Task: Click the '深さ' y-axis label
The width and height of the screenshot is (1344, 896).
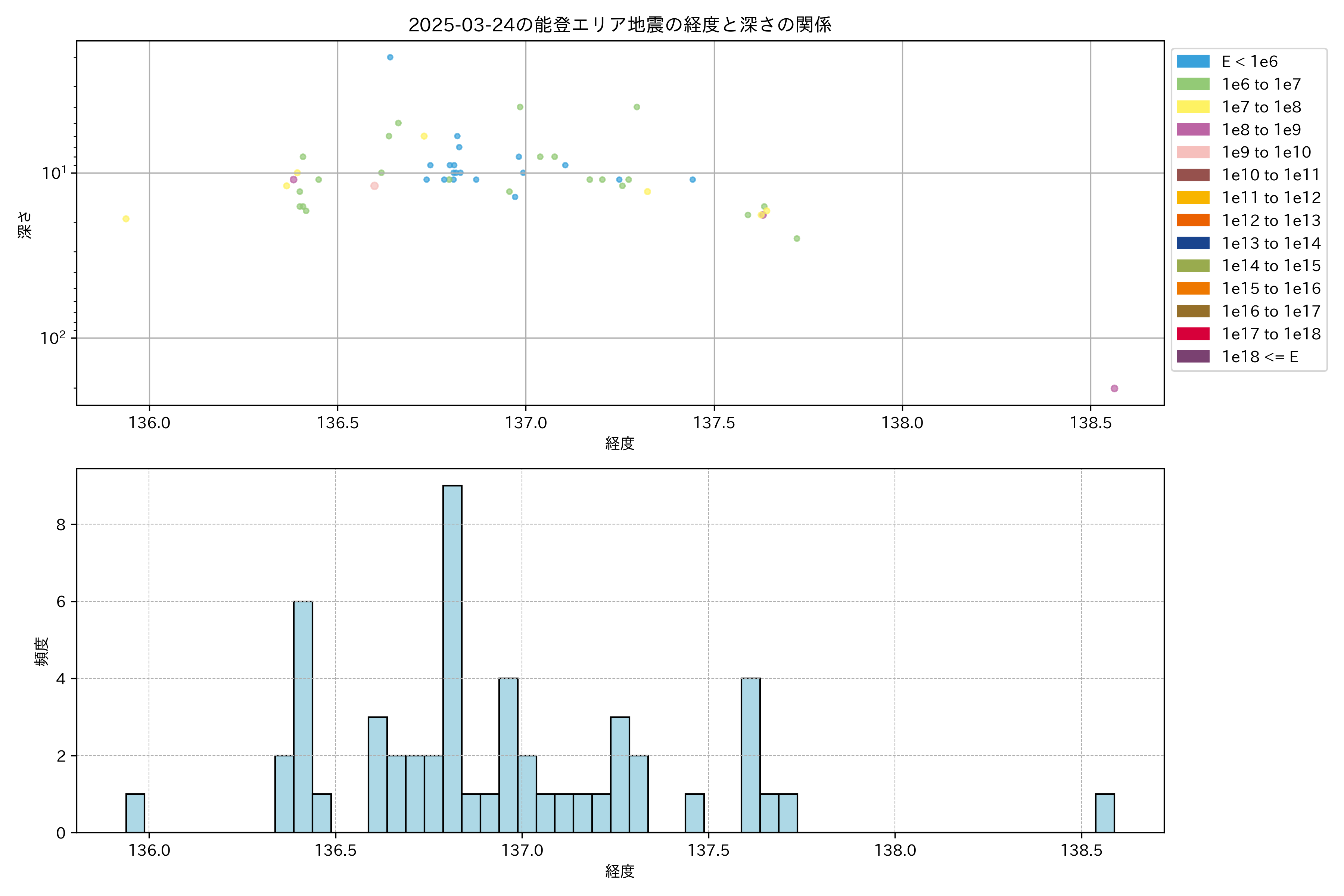Action: pos(25,225)
